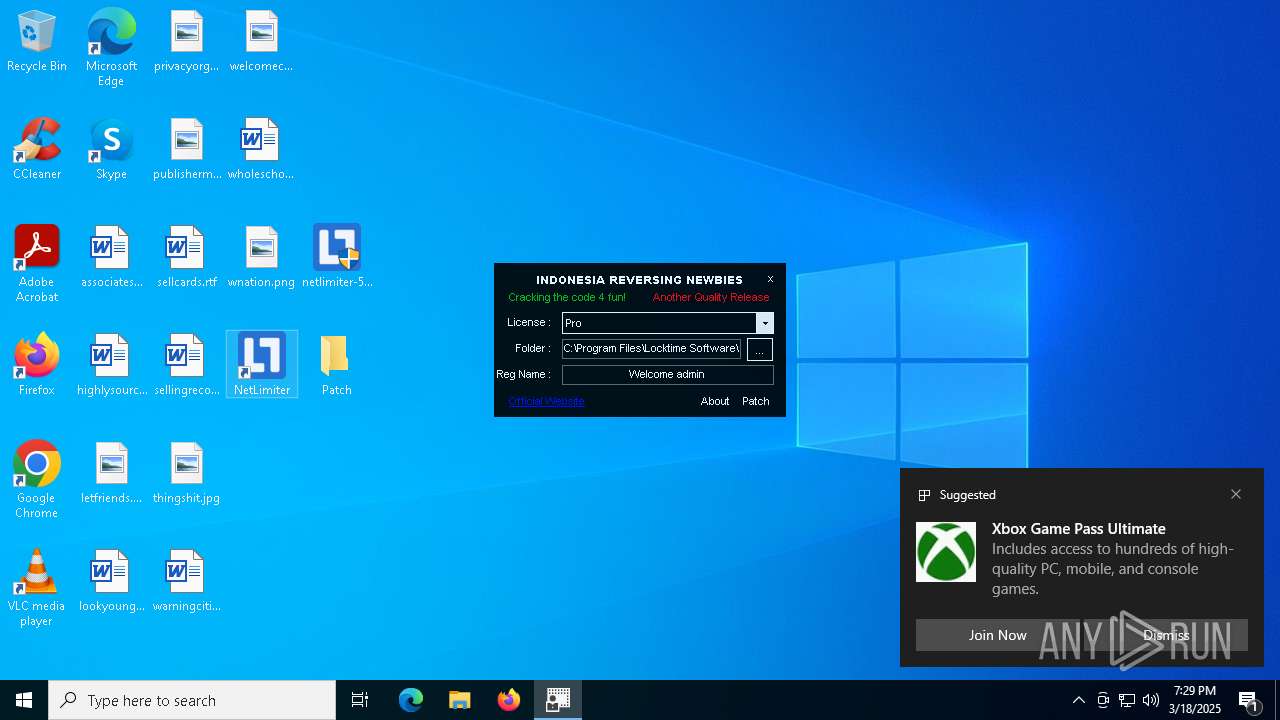The height and width of the screenshot is (720, 1280).
Task: Open the Action Center notifications icon
Action: pyautogui.click(x=1249, y=700)
